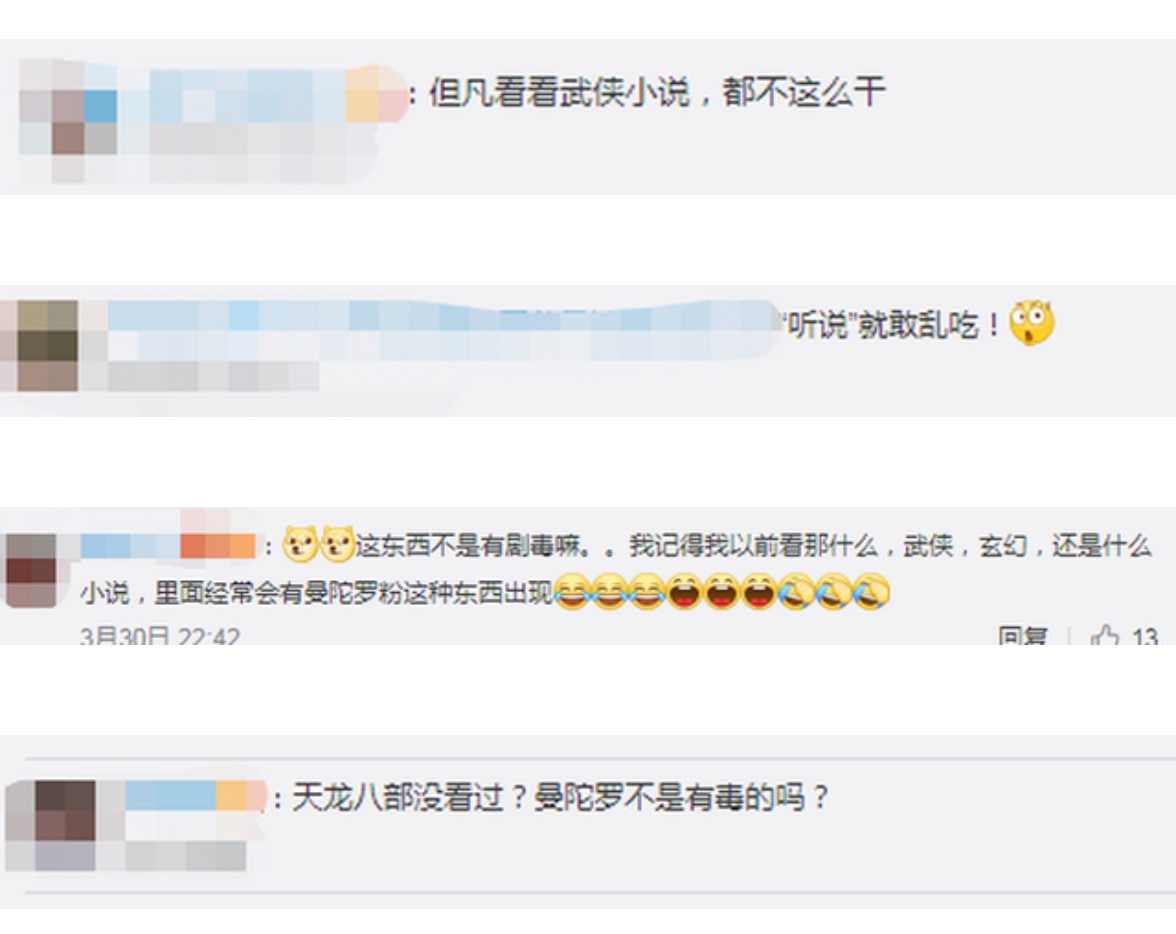Click blurred username before 天龙八部没看过
1176x934 pixels.
coord(195,795)
